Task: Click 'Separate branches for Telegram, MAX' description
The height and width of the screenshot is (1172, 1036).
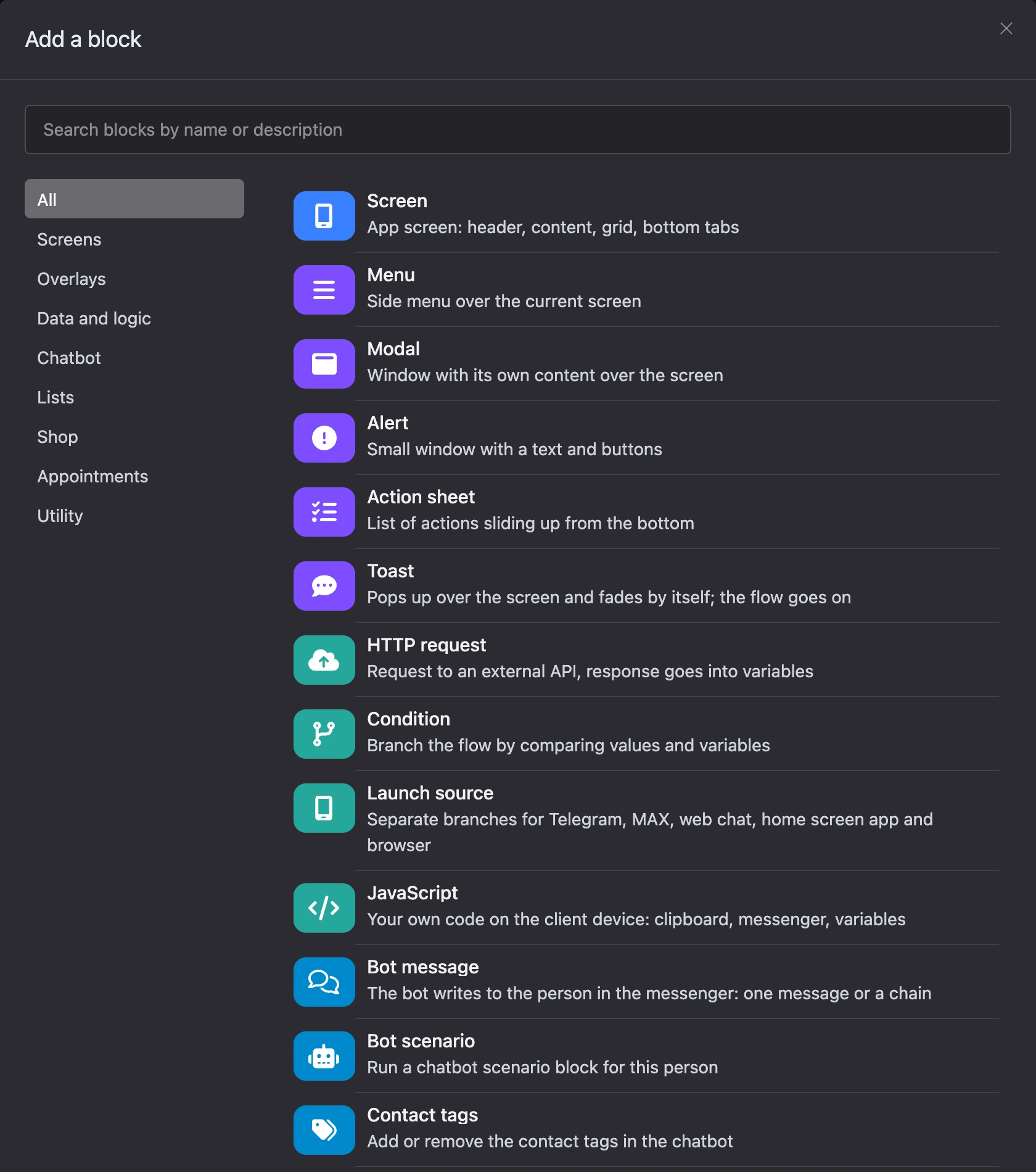Action: (650, 833)
